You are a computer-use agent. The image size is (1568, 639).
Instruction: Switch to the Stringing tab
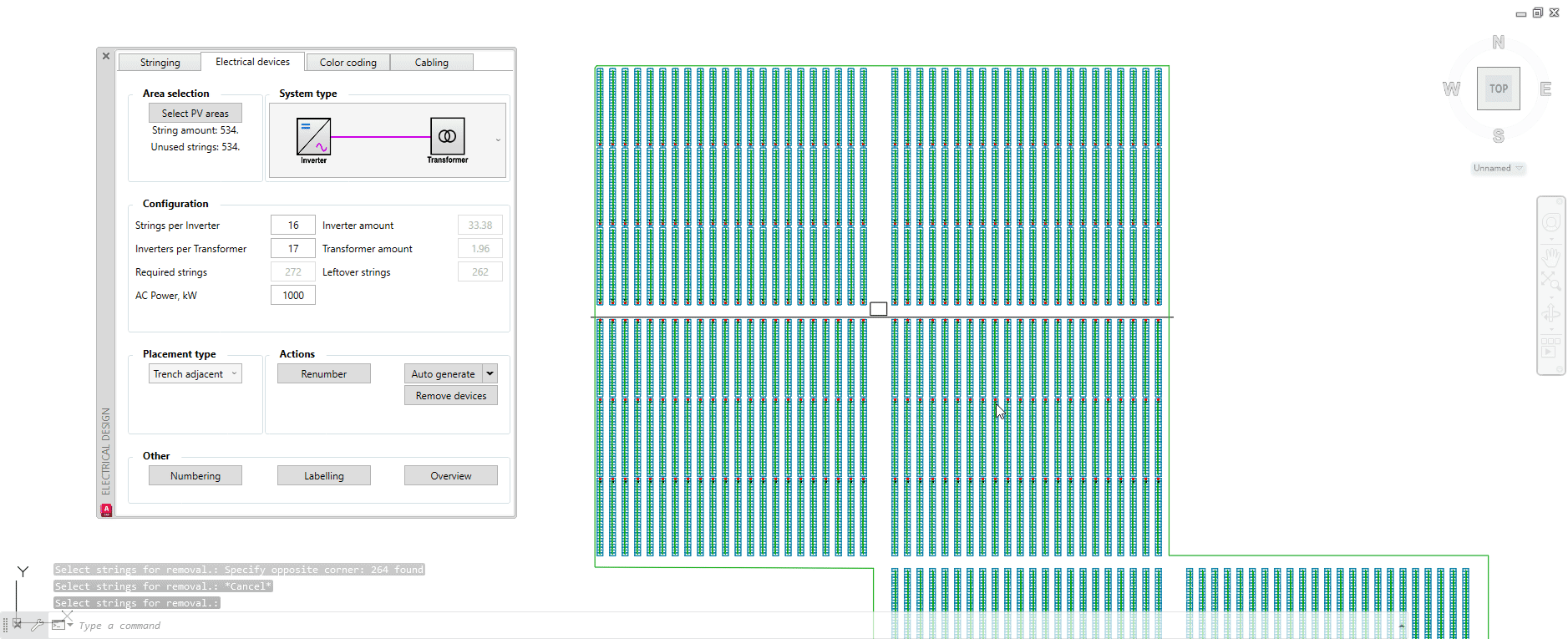click(x=160, y=63)
